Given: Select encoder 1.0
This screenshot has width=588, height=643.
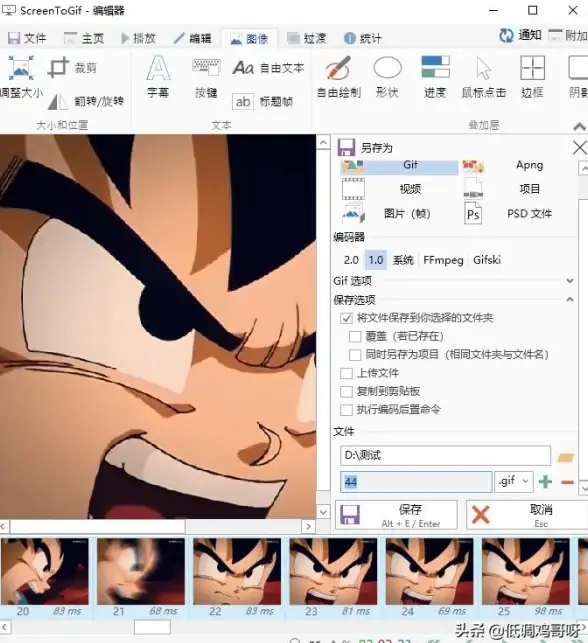Looking at the screenshot, I should (x=376, y=260).
